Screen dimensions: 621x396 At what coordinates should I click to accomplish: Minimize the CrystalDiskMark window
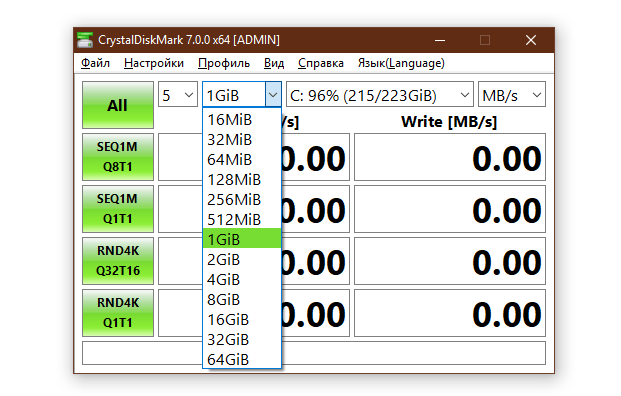440,40
